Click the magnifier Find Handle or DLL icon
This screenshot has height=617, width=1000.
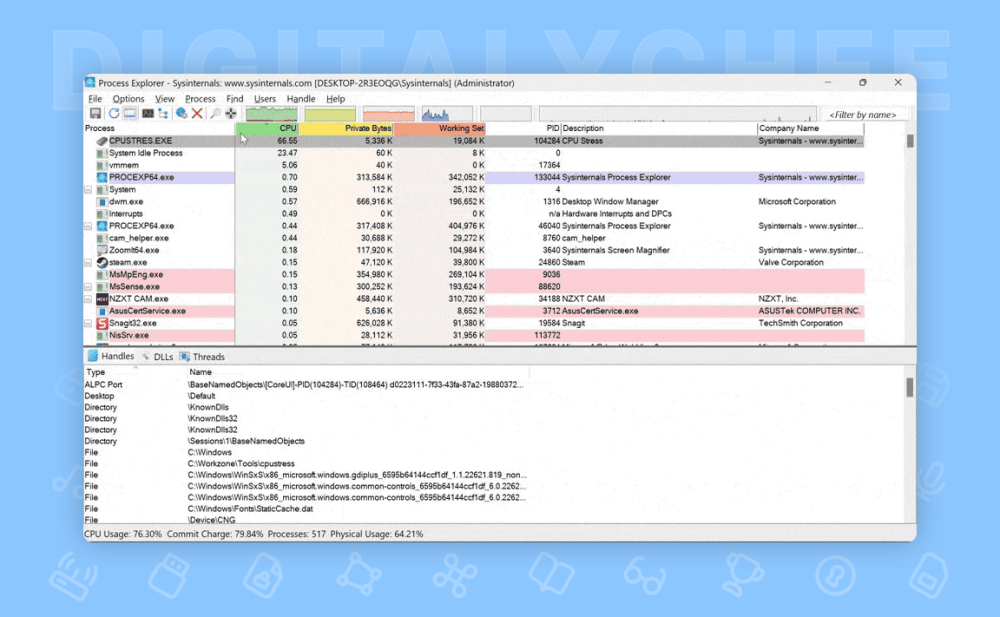pyautogui.click(x=215, y=114)
